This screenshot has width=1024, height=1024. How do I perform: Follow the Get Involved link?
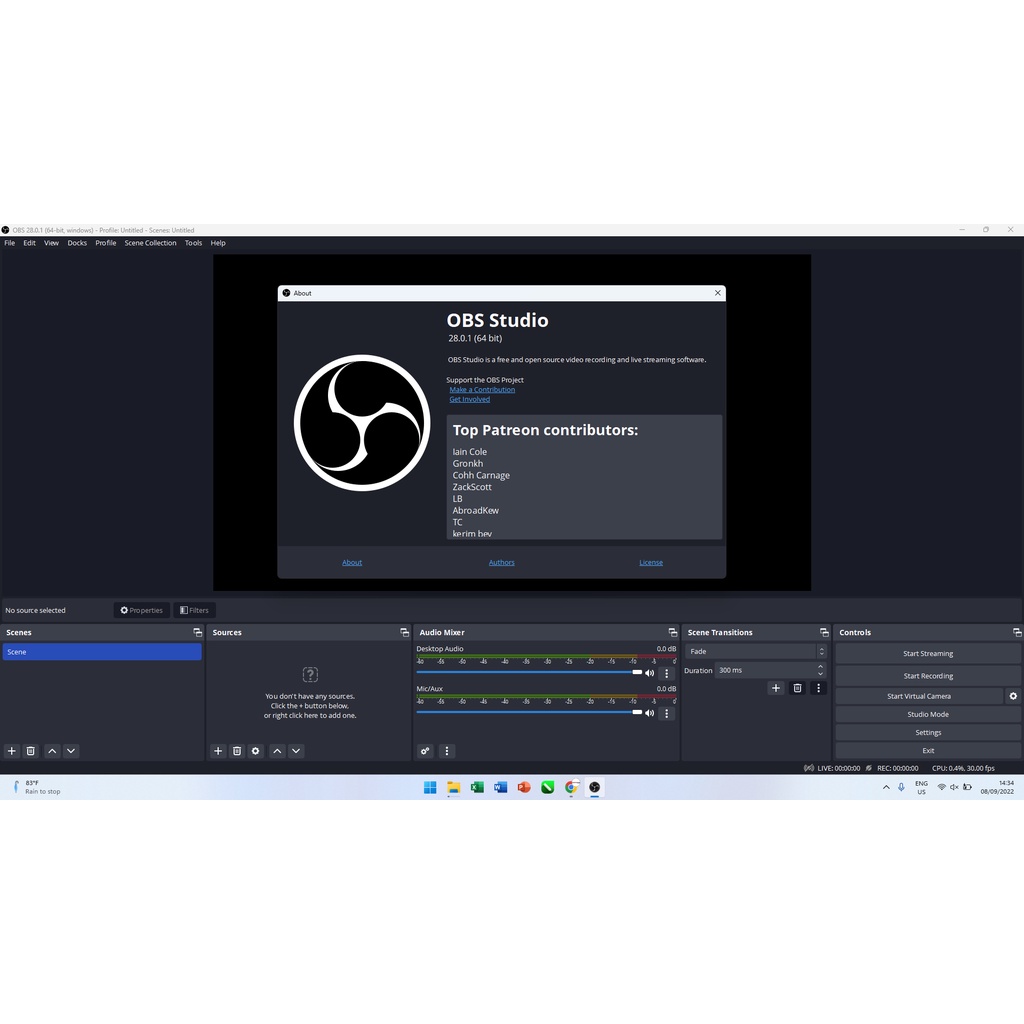[470, 400]
